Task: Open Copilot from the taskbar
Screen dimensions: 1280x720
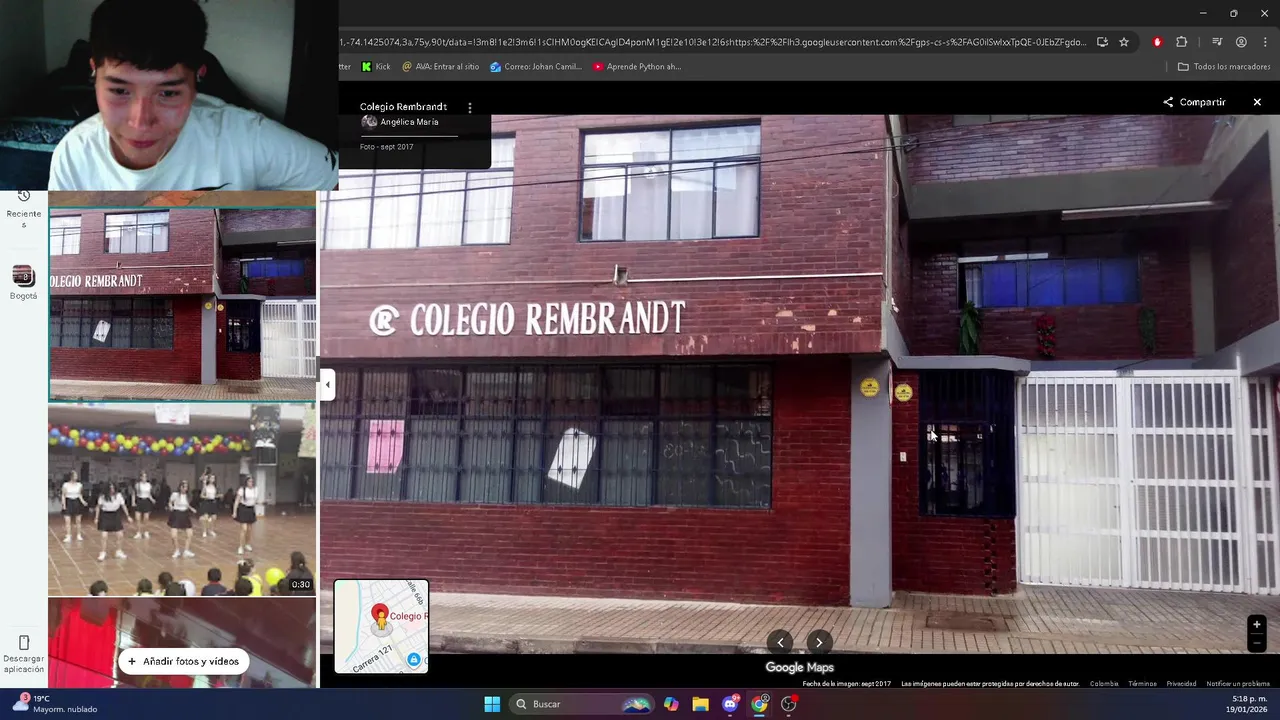Action: click(671, 704)
